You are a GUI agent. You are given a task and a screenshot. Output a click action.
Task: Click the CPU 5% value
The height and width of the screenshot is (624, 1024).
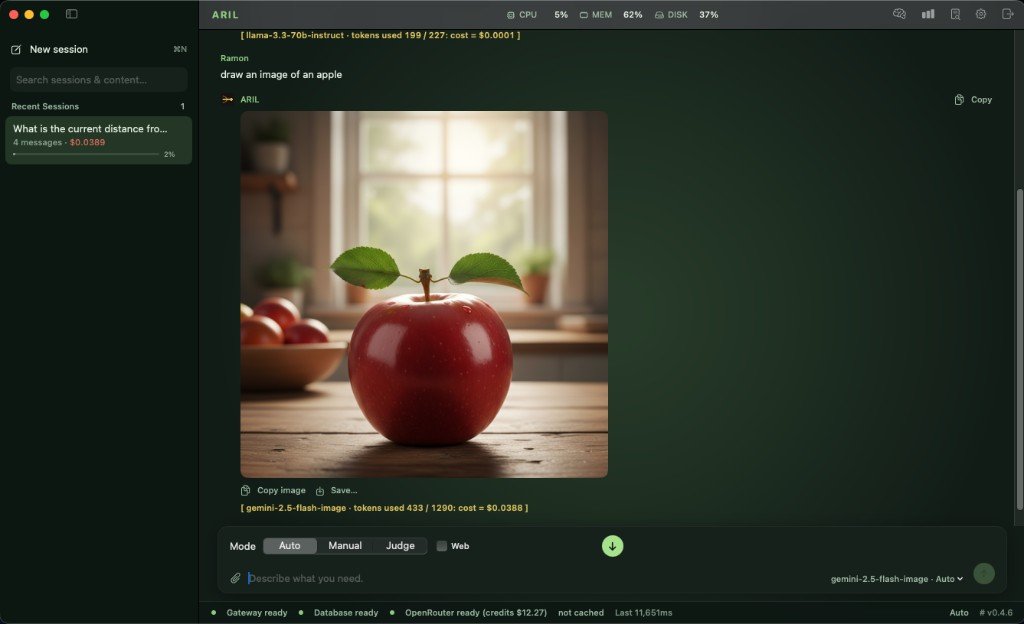pyautogui.click(x=561, y=14)
